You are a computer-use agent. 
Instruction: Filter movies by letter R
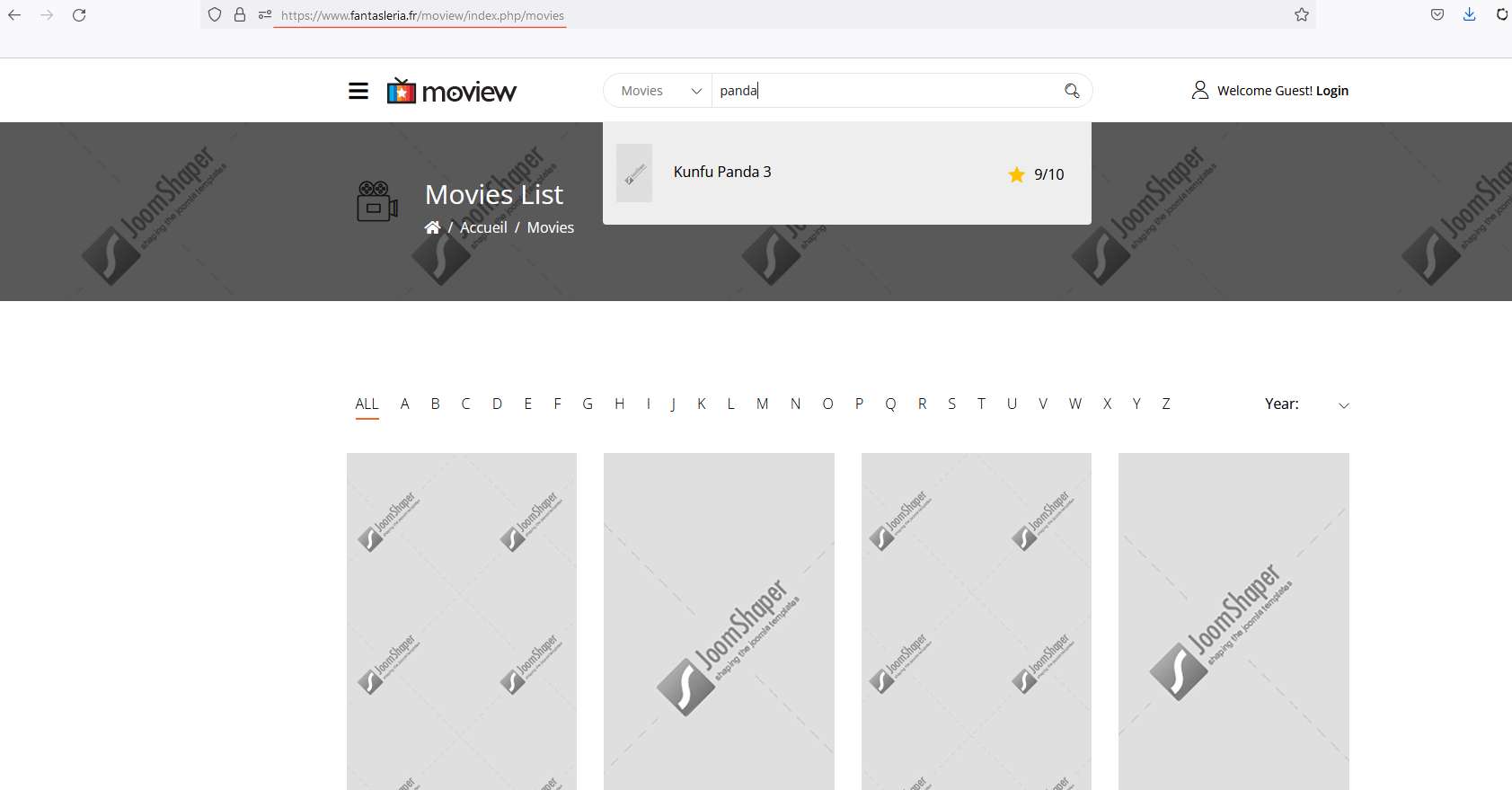coord(922,404)
